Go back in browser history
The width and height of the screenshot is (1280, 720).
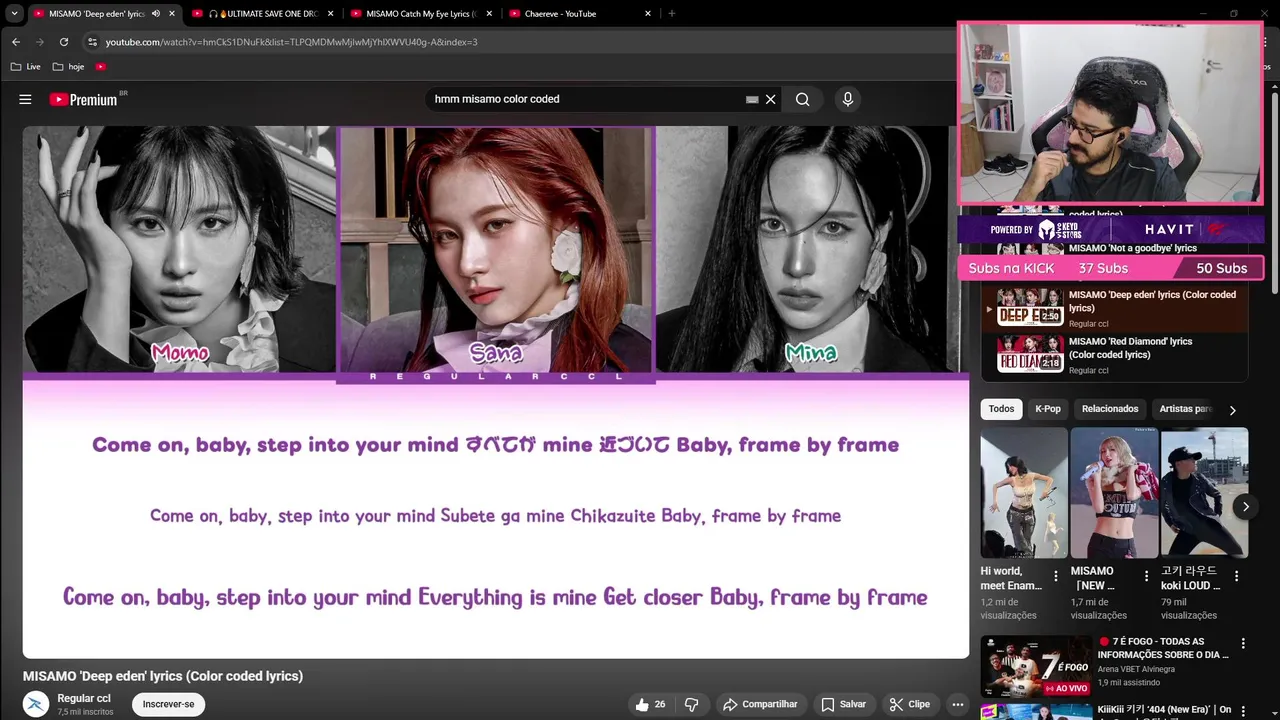click(16, 42)
